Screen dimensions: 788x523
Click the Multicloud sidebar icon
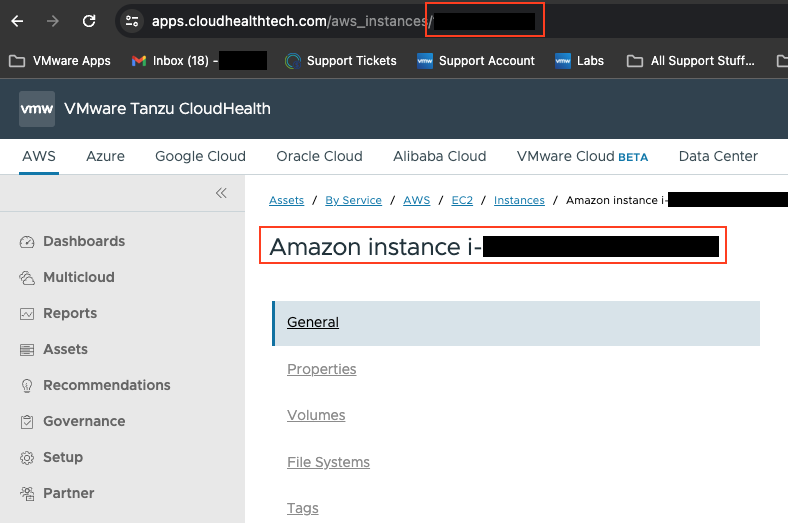point(26,278)
